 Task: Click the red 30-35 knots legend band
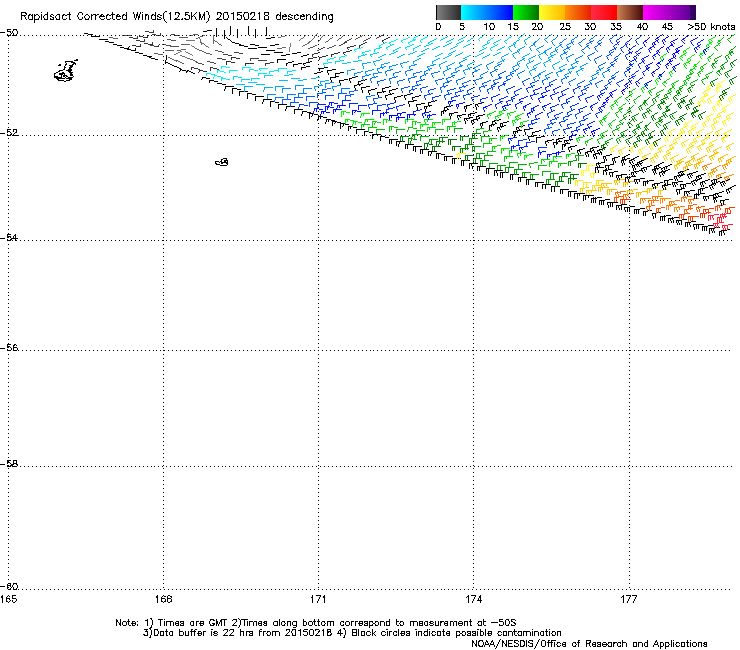pyautogui.click(x=604, y=12)
